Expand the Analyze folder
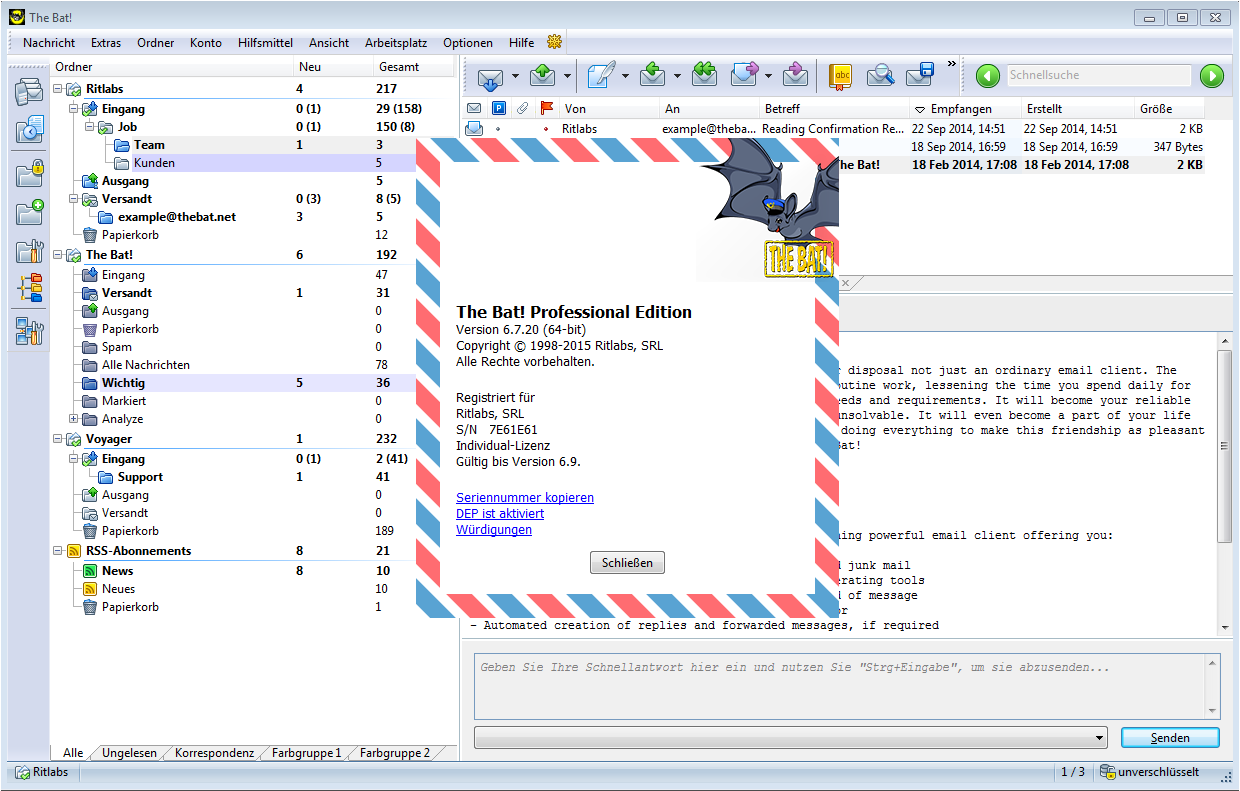 [74, 419]
